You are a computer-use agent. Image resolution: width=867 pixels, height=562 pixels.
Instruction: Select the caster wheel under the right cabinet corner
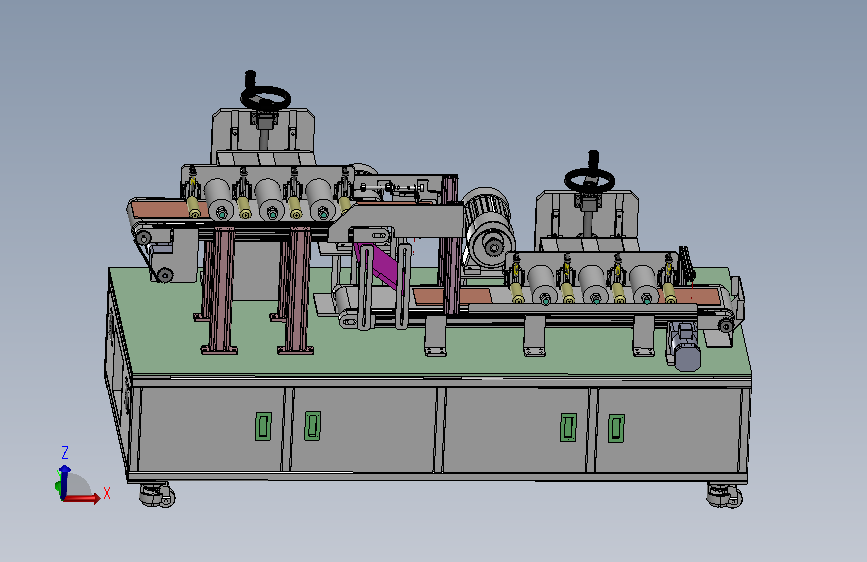coord(725,495)
